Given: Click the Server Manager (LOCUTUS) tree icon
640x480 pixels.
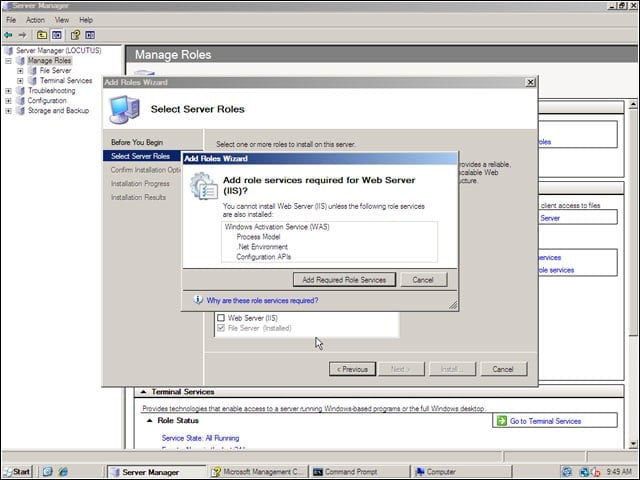Looking at the screenshot, I should click(9, 51).
